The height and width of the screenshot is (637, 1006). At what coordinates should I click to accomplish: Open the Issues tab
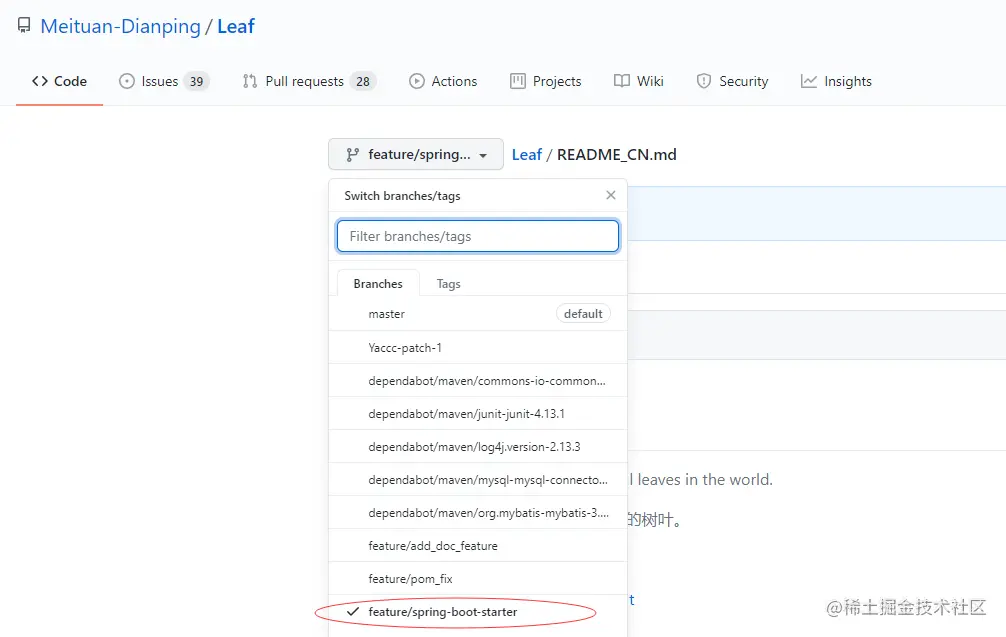pyautogui.click(x=164, y=81)
